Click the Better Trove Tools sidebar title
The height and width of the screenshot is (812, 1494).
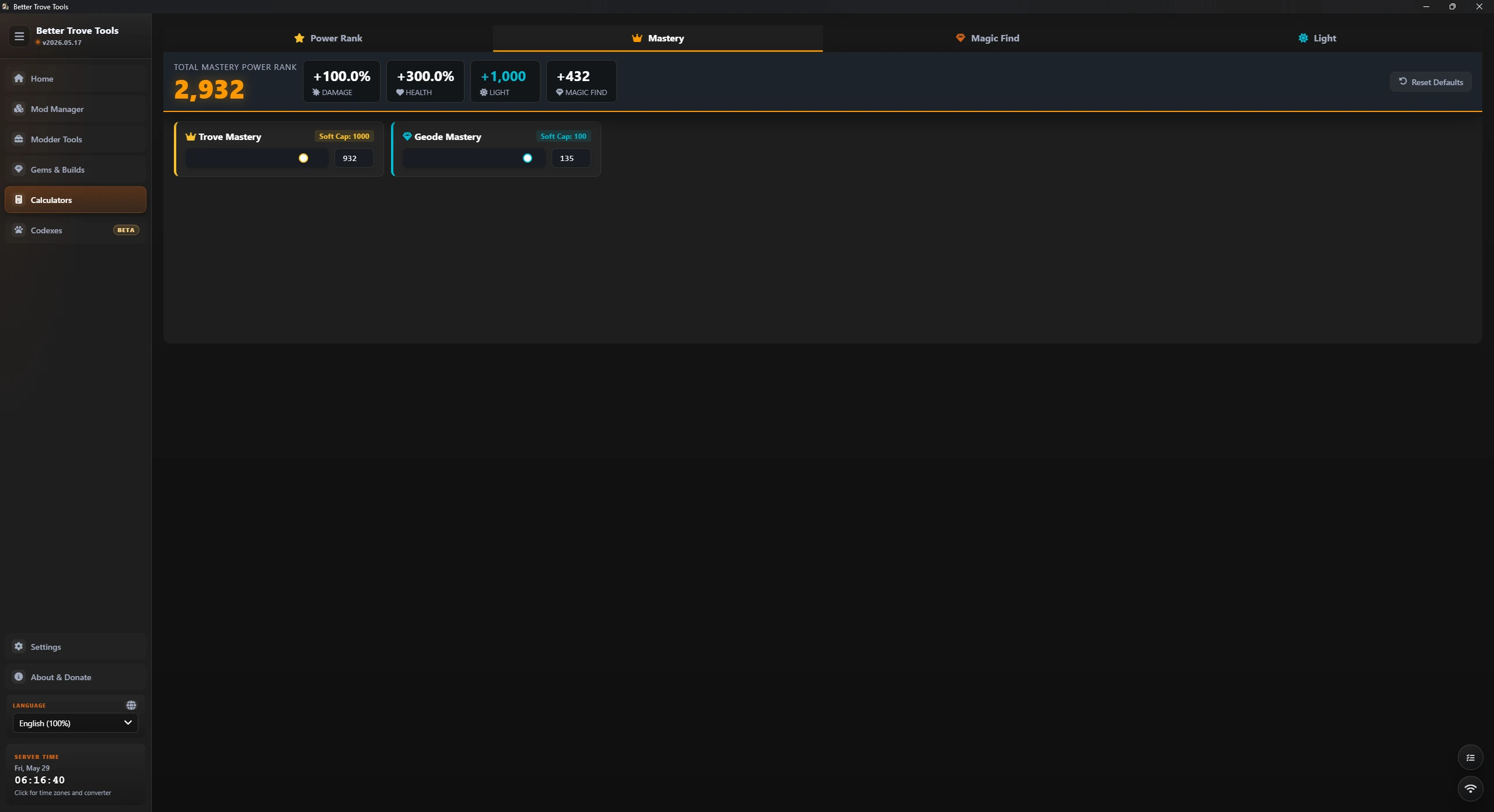pyautogui.click(x=77, y=30)
